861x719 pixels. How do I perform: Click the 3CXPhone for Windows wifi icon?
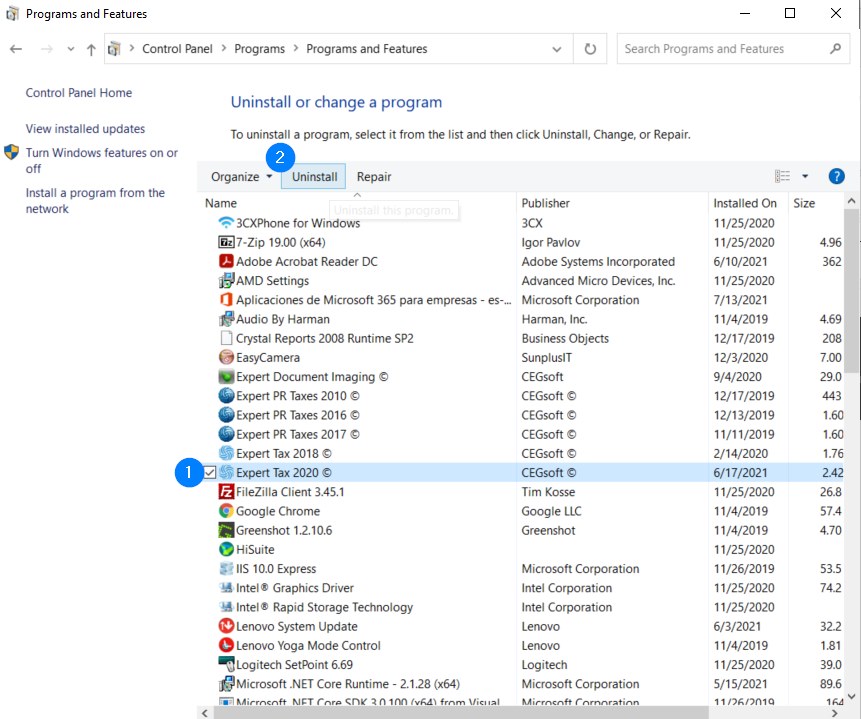[x=226, y=223]
